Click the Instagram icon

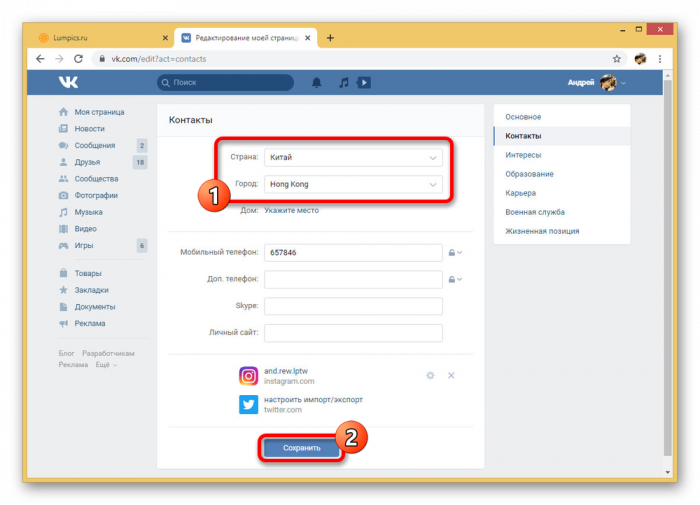coord(248,376)
